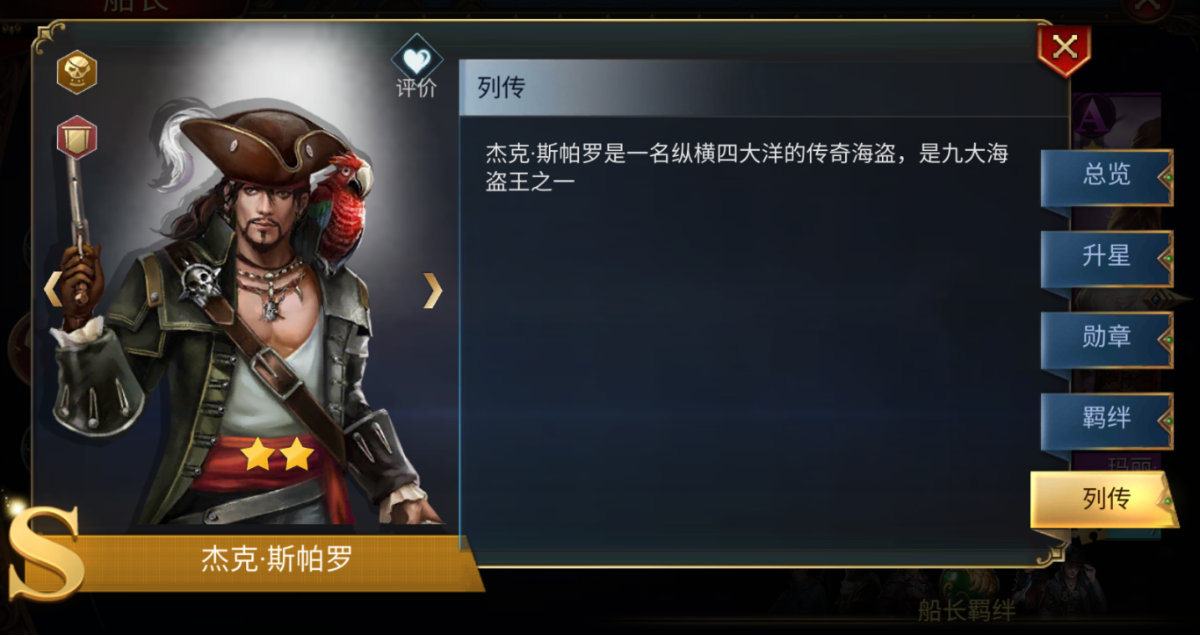Viewport: 1200px width, 636px height.
Task: Click the red shield badge icon
Action: coord(77,135)
